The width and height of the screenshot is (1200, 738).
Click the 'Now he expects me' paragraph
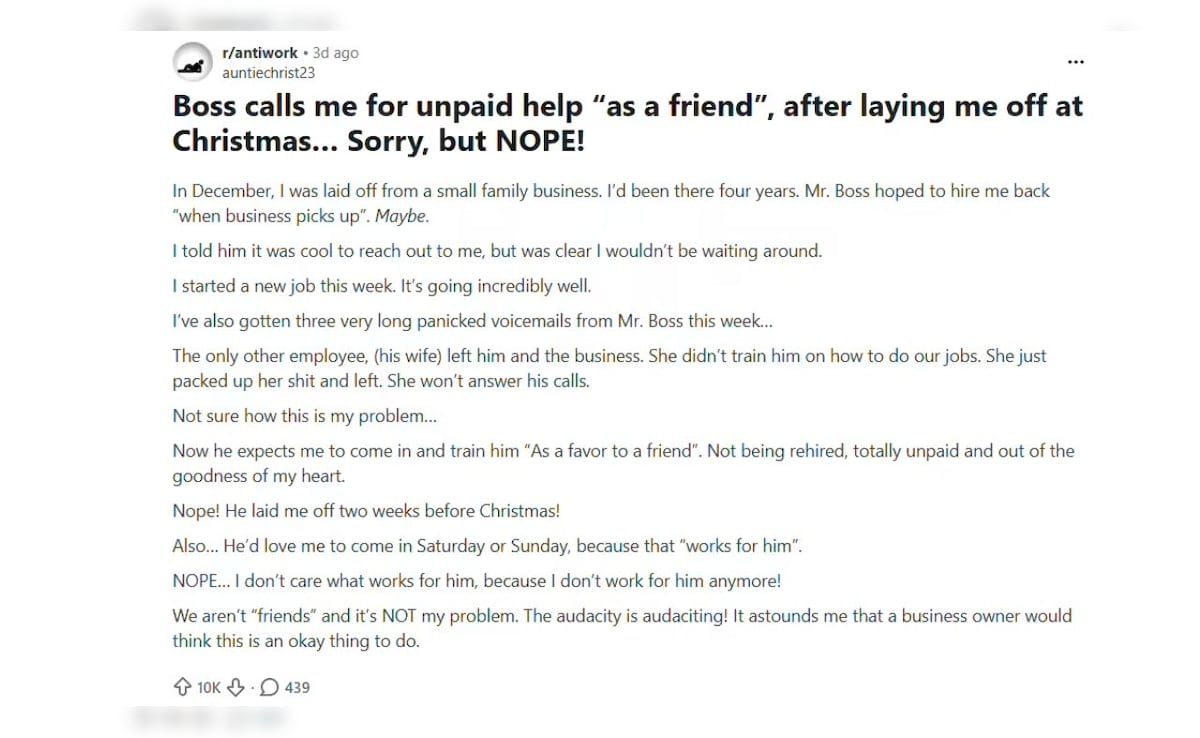pos(622,463)
